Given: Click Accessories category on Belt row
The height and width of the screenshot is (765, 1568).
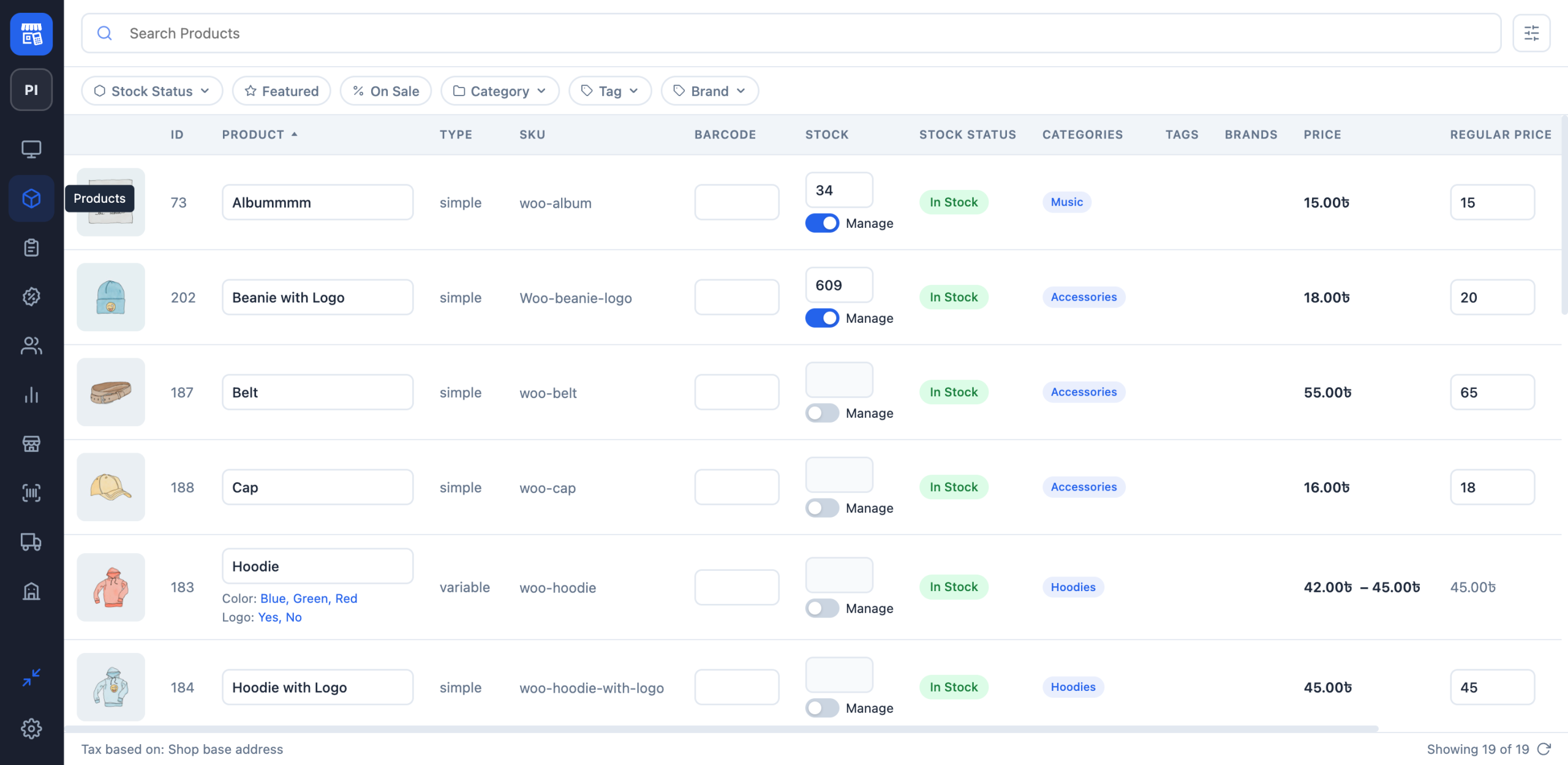Looking at the screenshot, I should (1084, 392).
